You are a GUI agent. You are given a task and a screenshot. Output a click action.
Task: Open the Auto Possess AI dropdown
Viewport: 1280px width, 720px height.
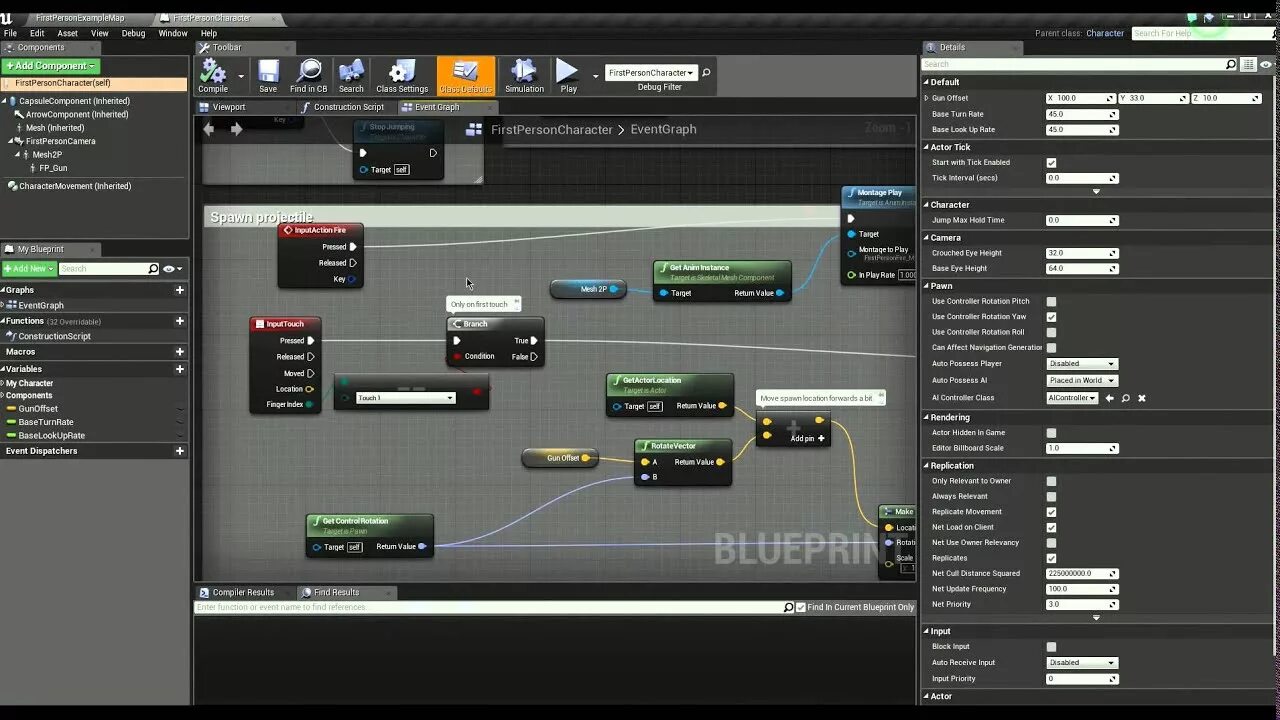[1082, 380]
